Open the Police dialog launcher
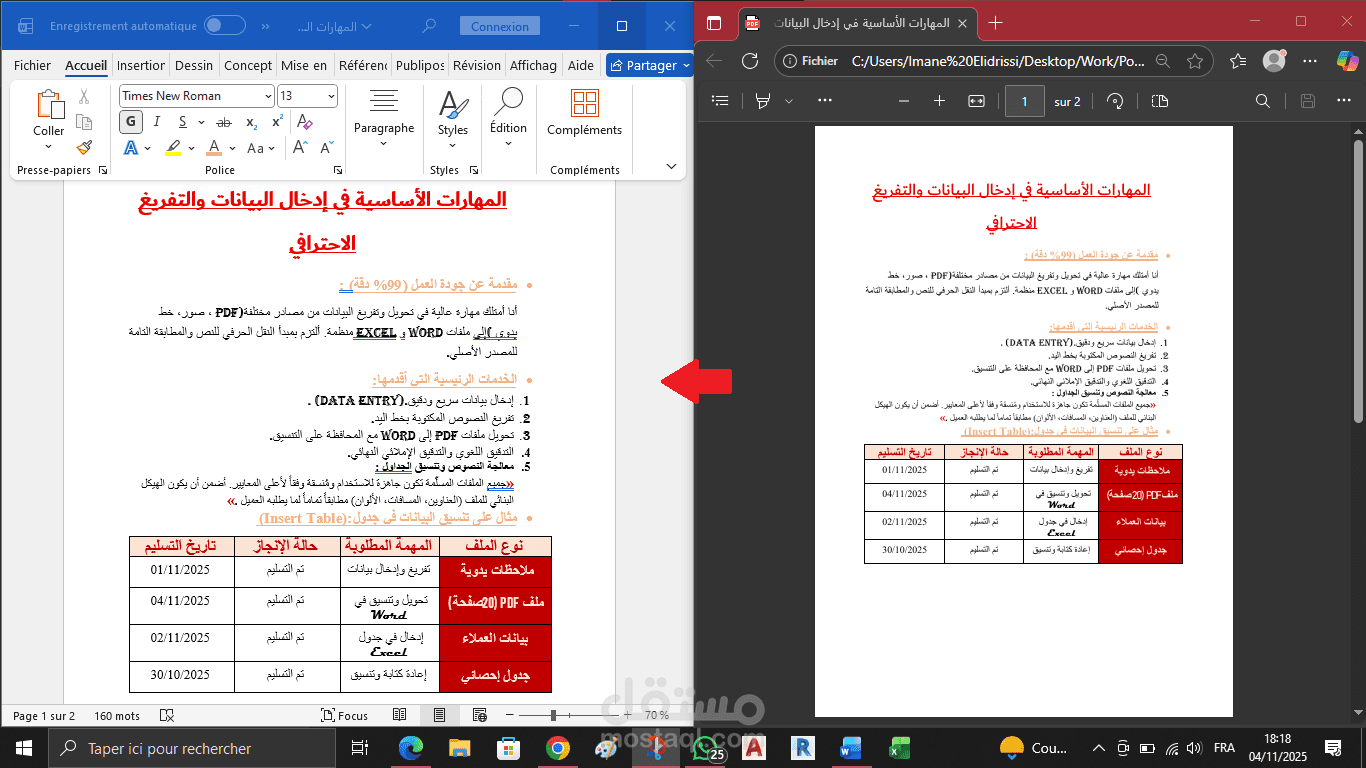Viewport: 1366px width, 768px height. (x=338, y=171)
